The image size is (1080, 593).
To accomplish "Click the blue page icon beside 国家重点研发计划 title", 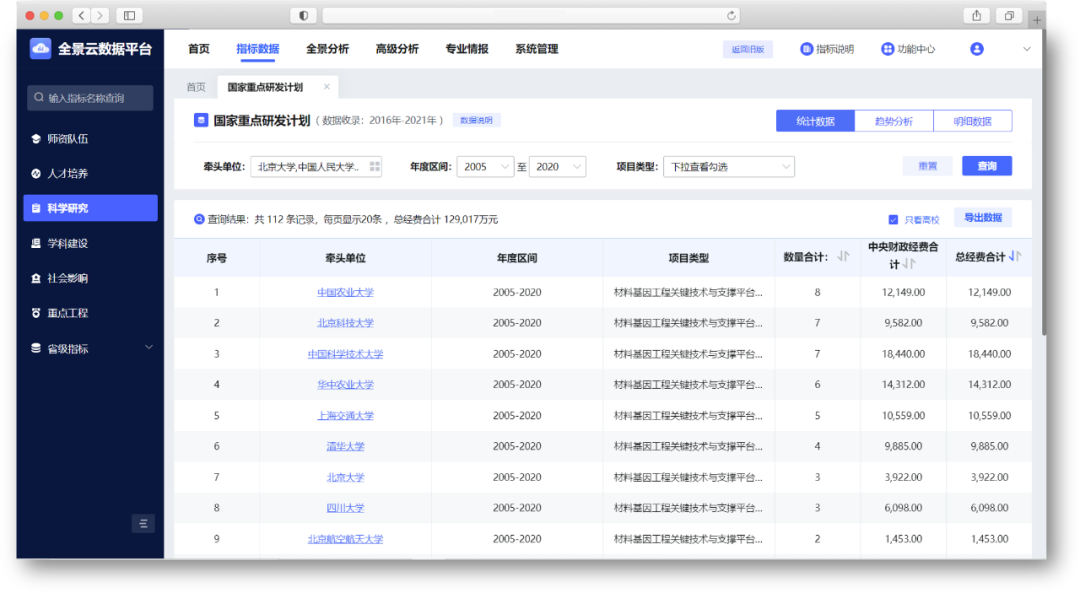I will [x=200, y=121].
